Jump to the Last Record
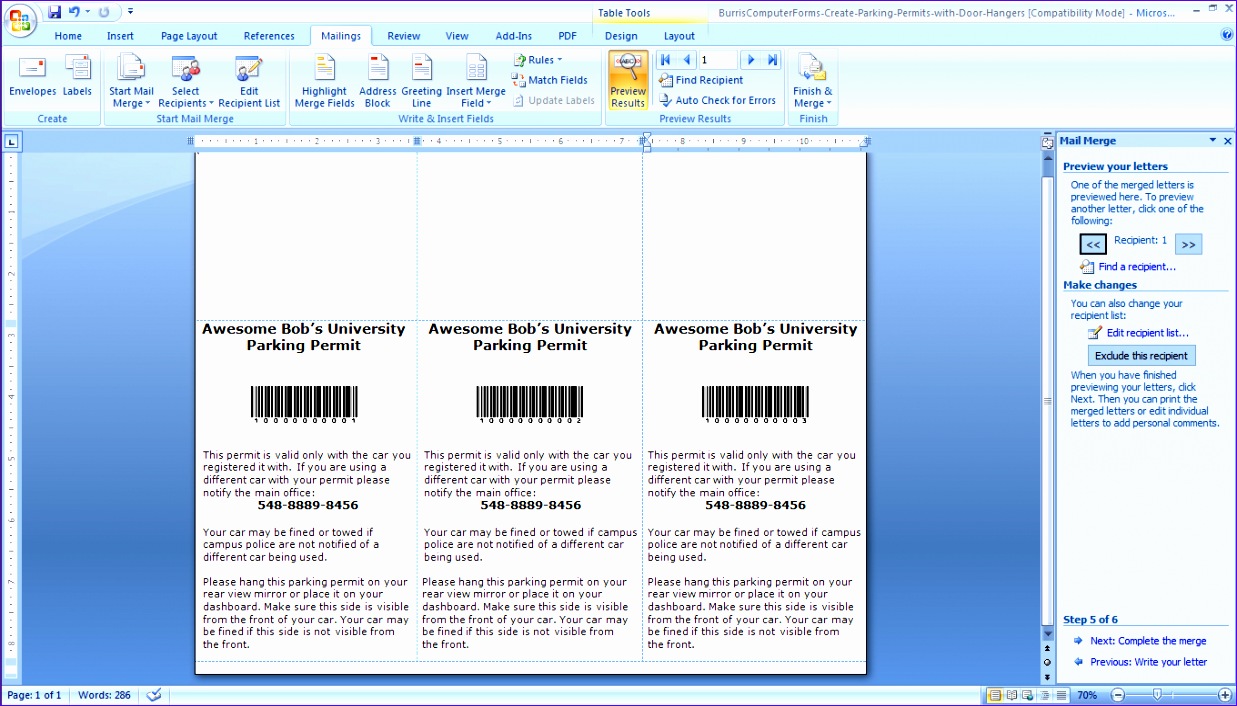 (x=772, y=60)
